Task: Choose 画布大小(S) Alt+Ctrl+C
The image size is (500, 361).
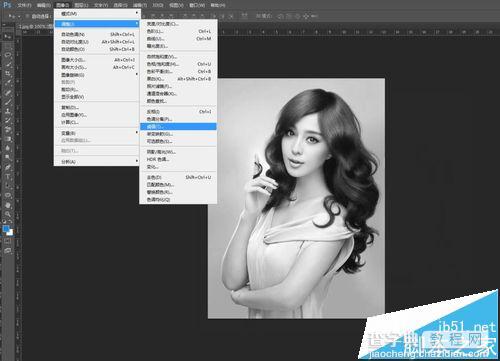Action: pyautogui.click(x=97, y=67)
